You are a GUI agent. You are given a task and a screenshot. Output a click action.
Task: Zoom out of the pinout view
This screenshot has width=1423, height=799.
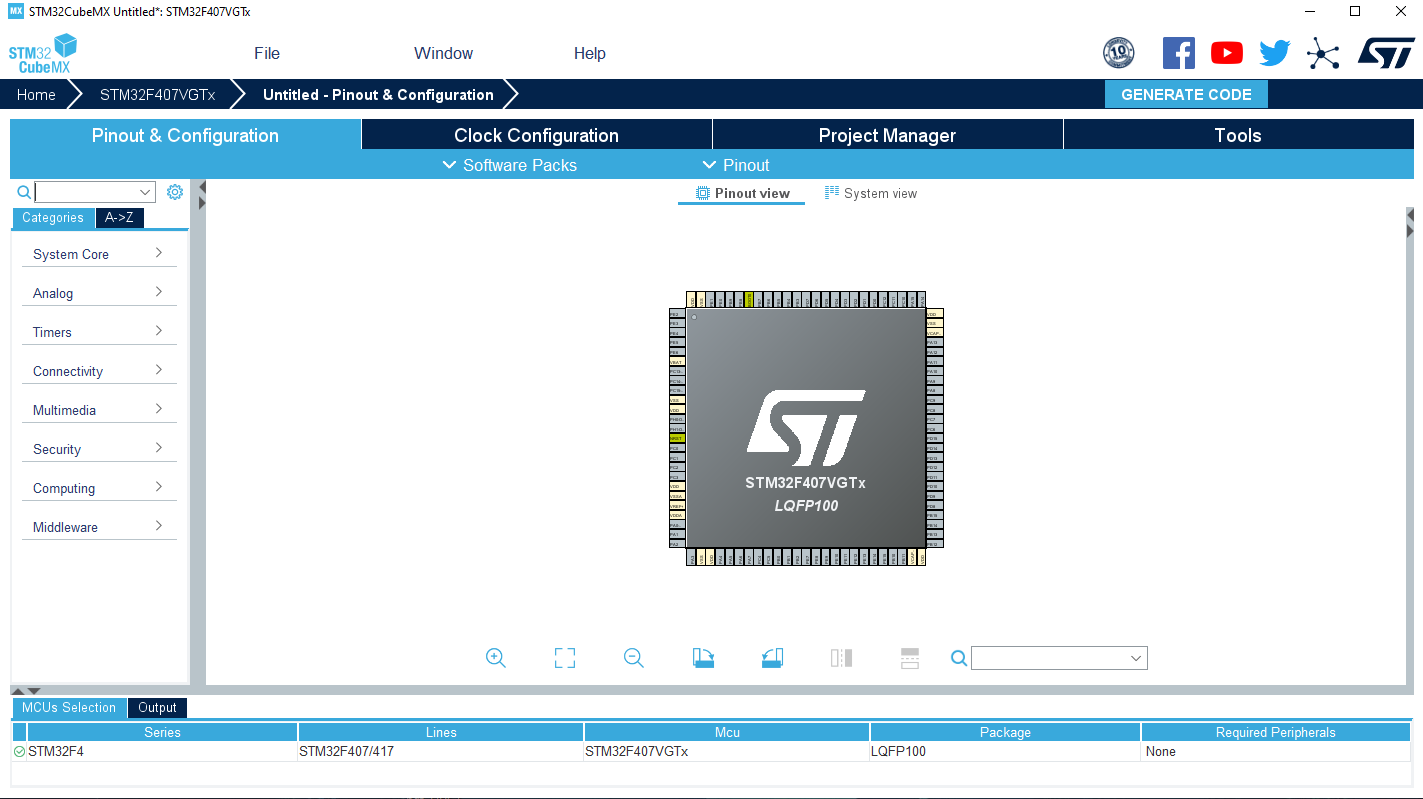(x=633, y=657)
